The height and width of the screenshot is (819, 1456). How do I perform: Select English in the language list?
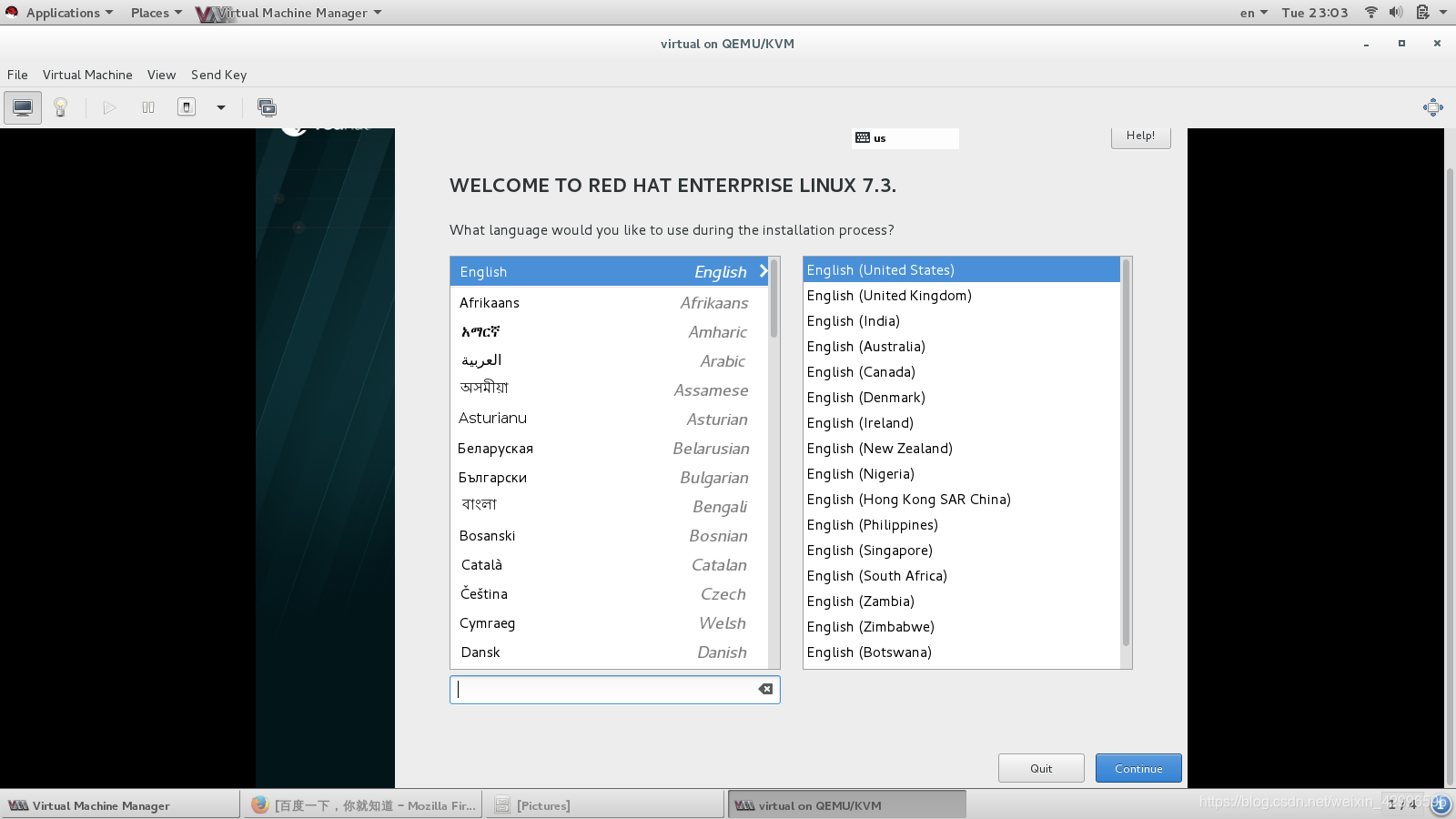pyautogui.click(x=609, y=271)
